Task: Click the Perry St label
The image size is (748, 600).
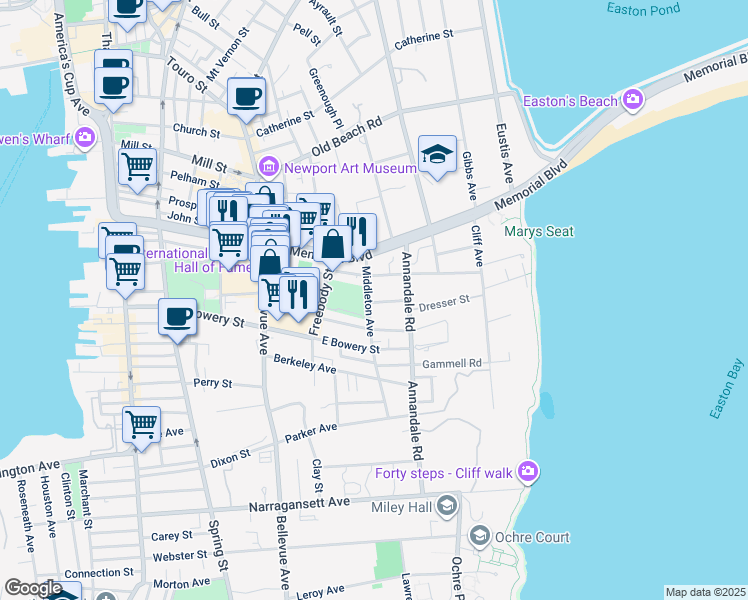Action: pyautogui.click(x=213, y=383)
